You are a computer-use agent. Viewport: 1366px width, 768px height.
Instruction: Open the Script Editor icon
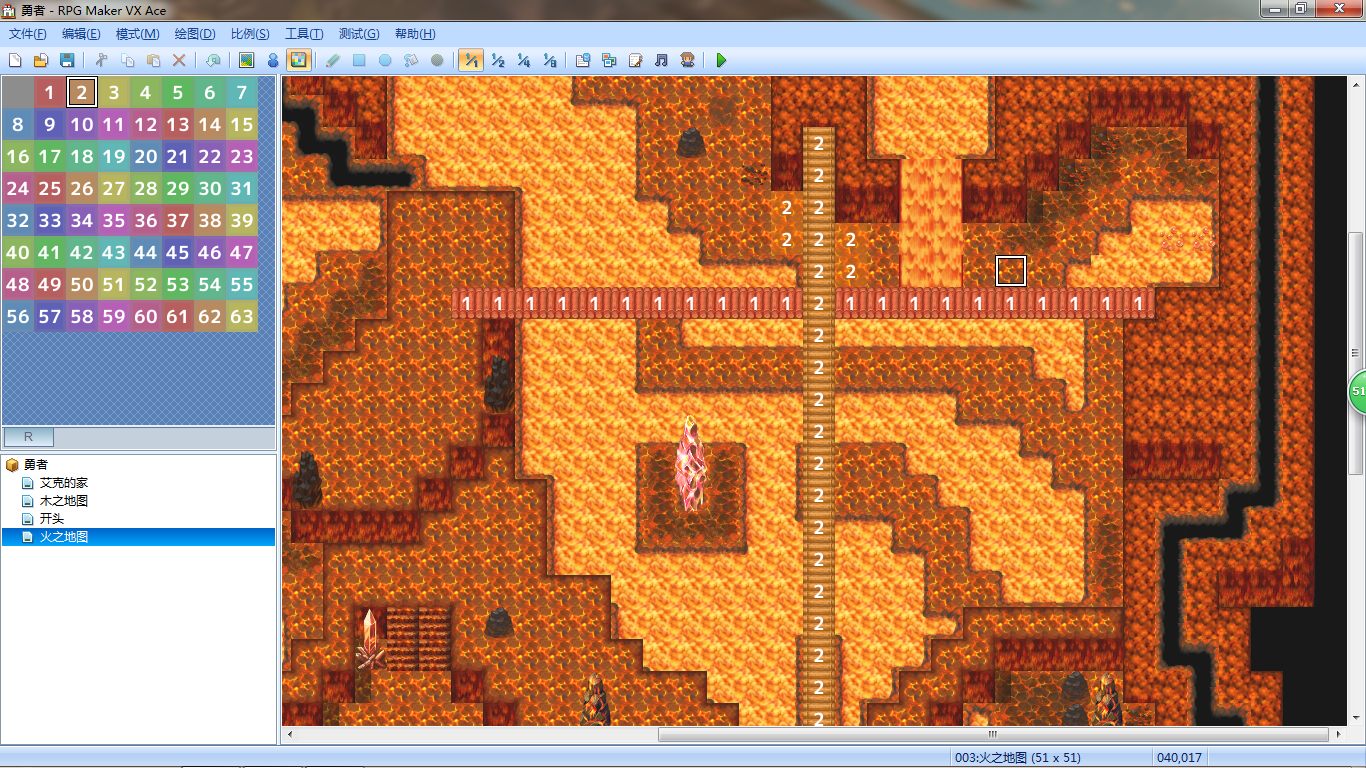635,60
